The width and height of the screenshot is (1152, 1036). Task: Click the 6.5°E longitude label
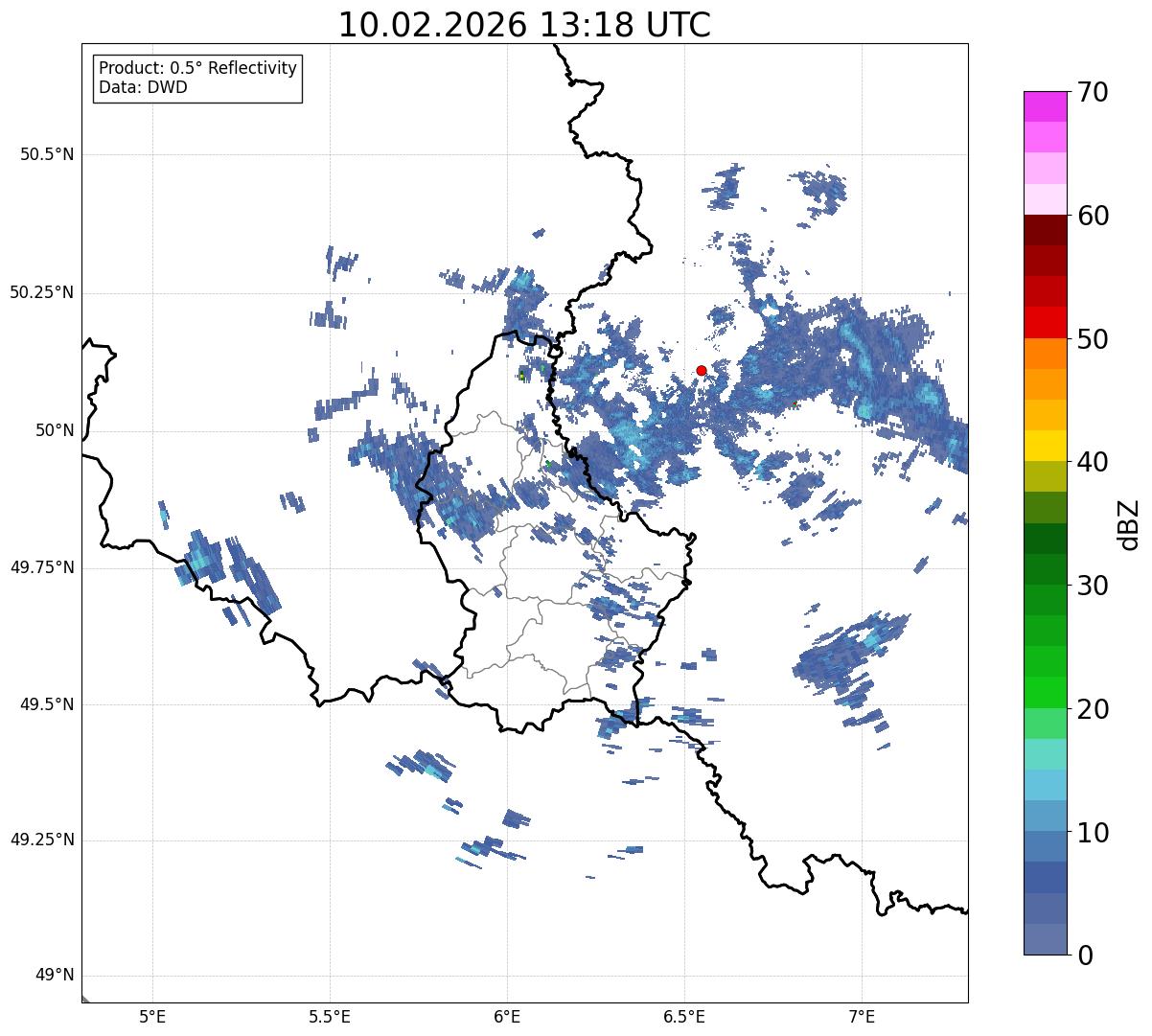[x=684, y=1016]
